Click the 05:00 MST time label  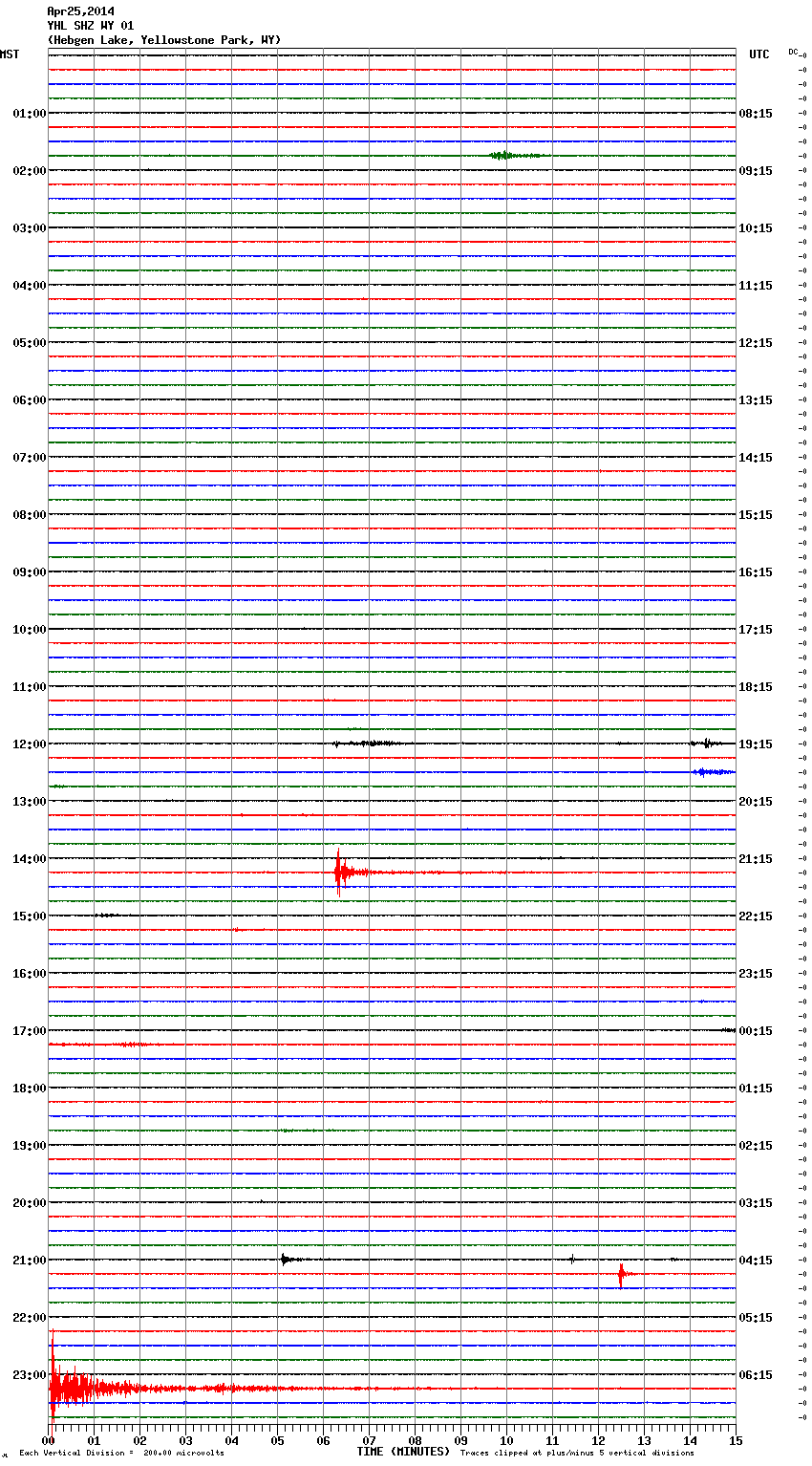[x=29, y=343]
